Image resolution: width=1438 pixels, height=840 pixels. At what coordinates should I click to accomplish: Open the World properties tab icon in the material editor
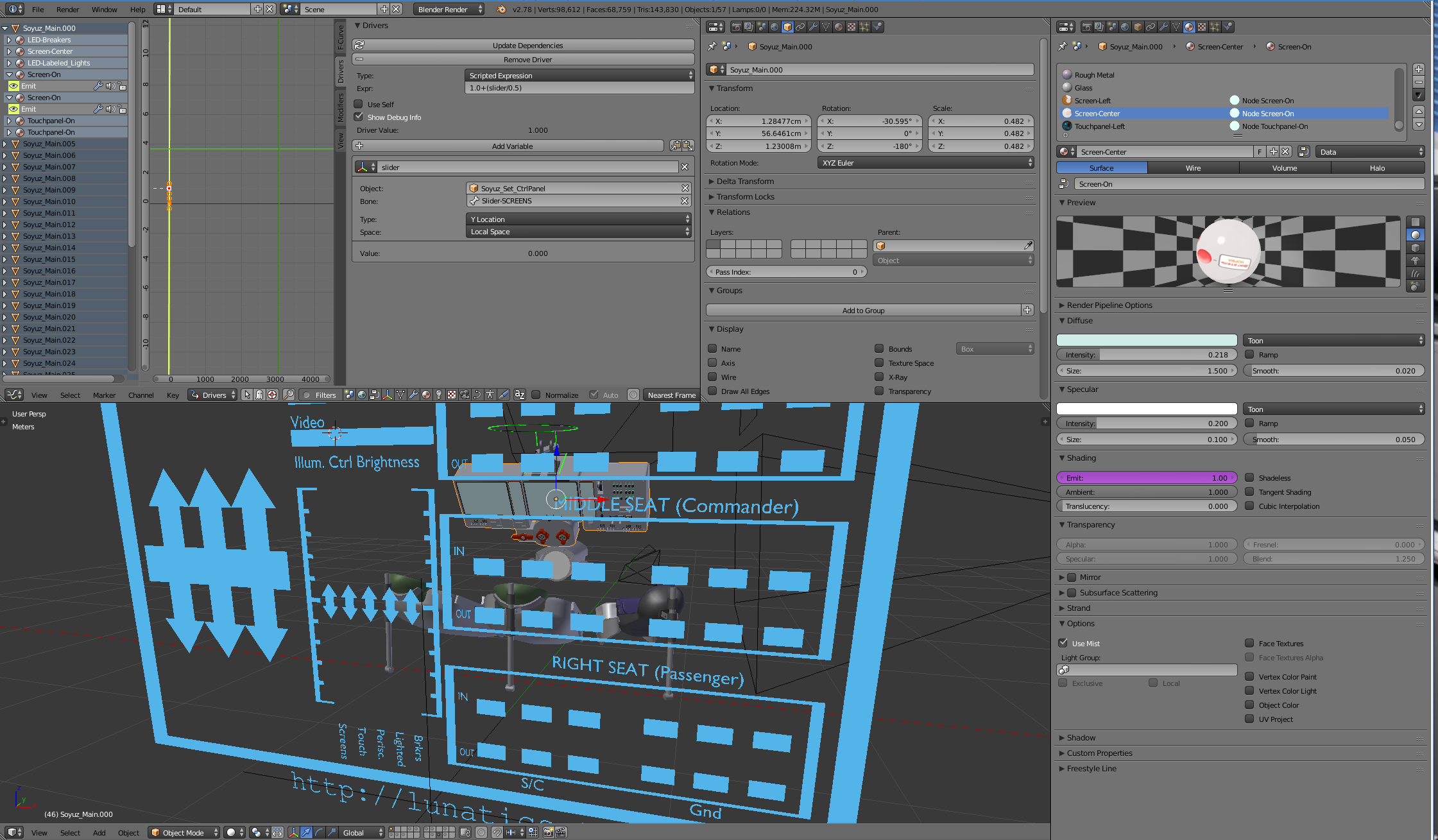coord(1125,27)
